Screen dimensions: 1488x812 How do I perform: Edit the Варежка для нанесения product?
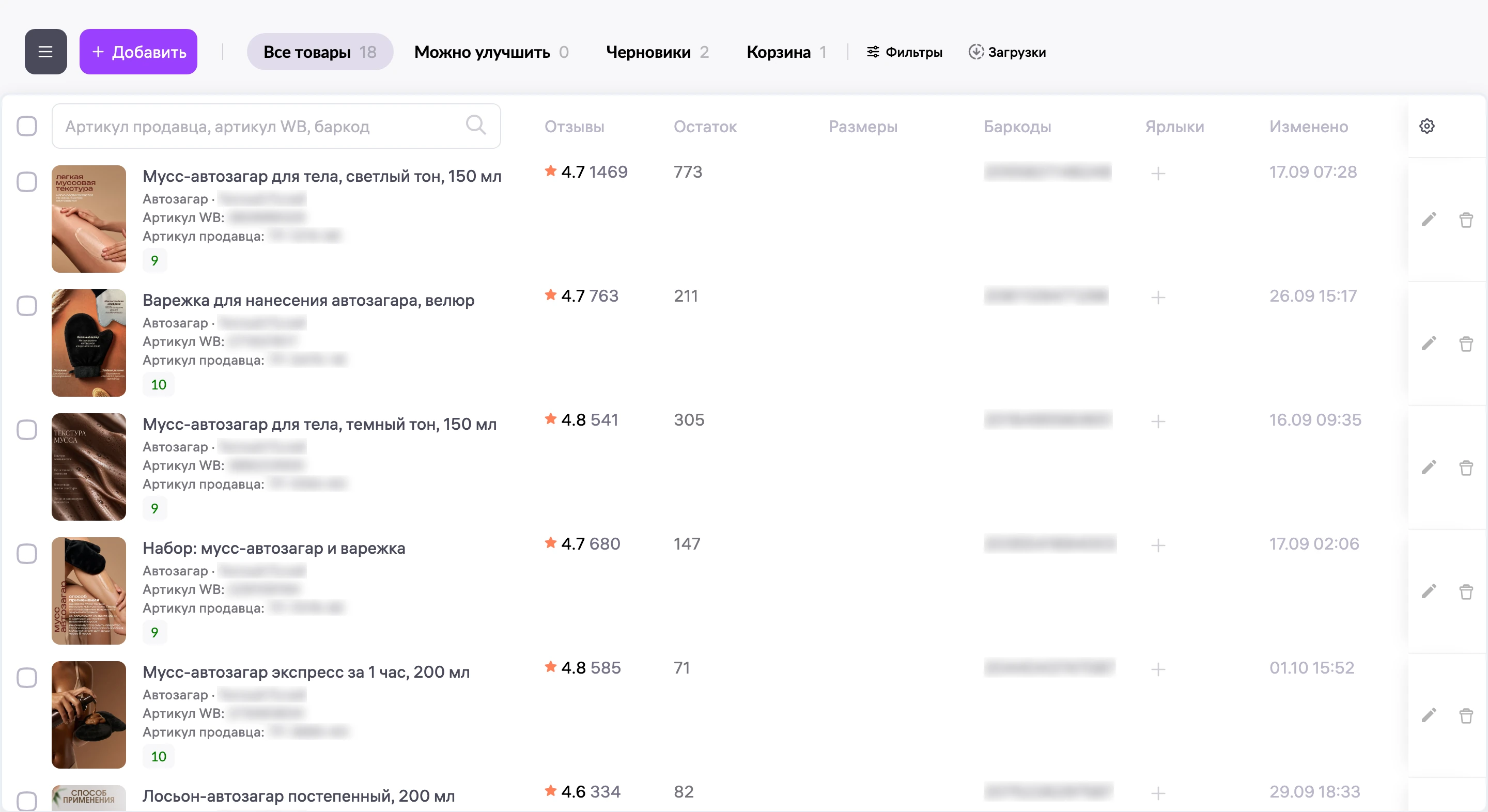[x=1429, y=343]
